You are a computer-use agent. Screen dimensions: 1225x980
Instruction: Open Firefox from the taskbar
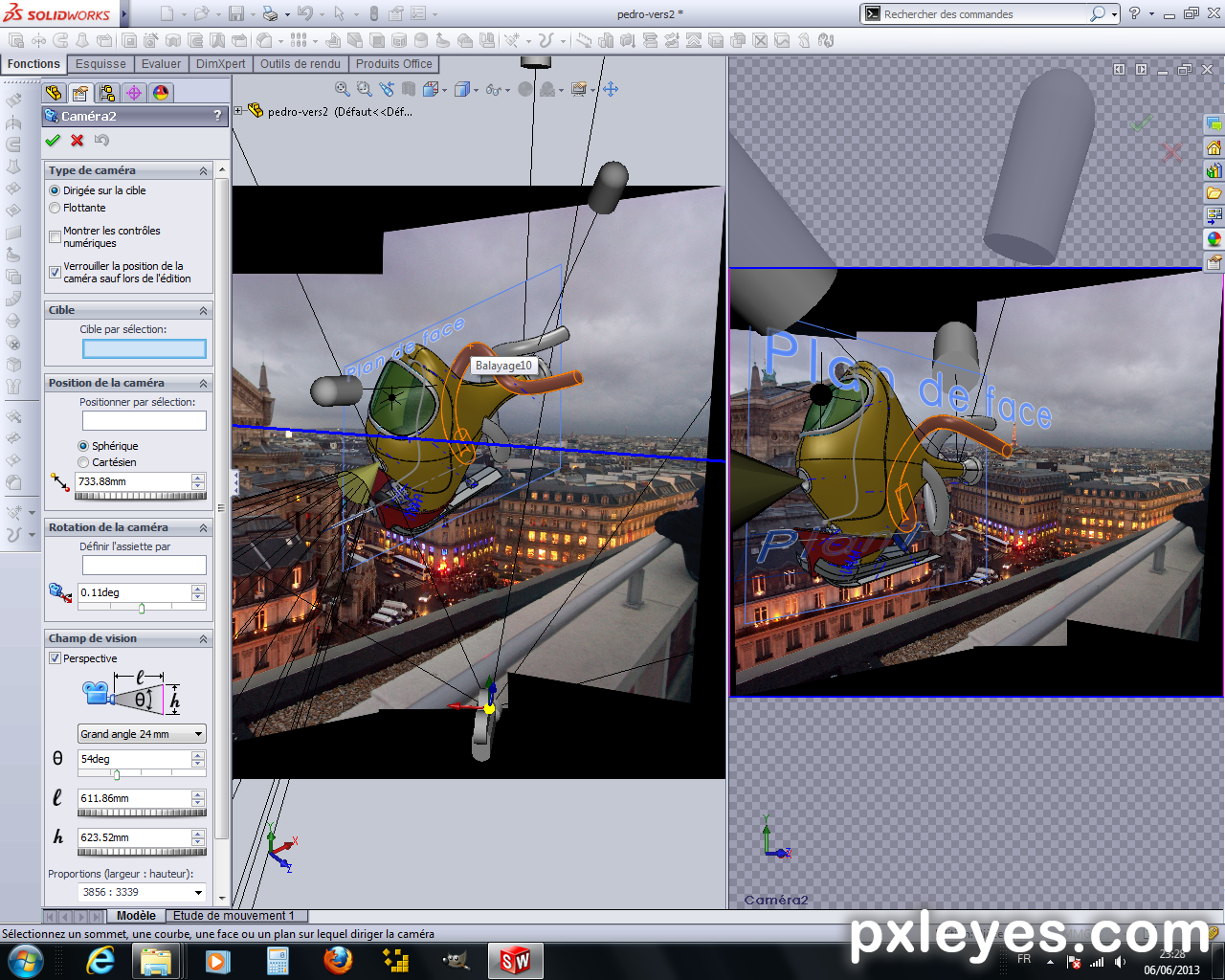pos(338,960)
